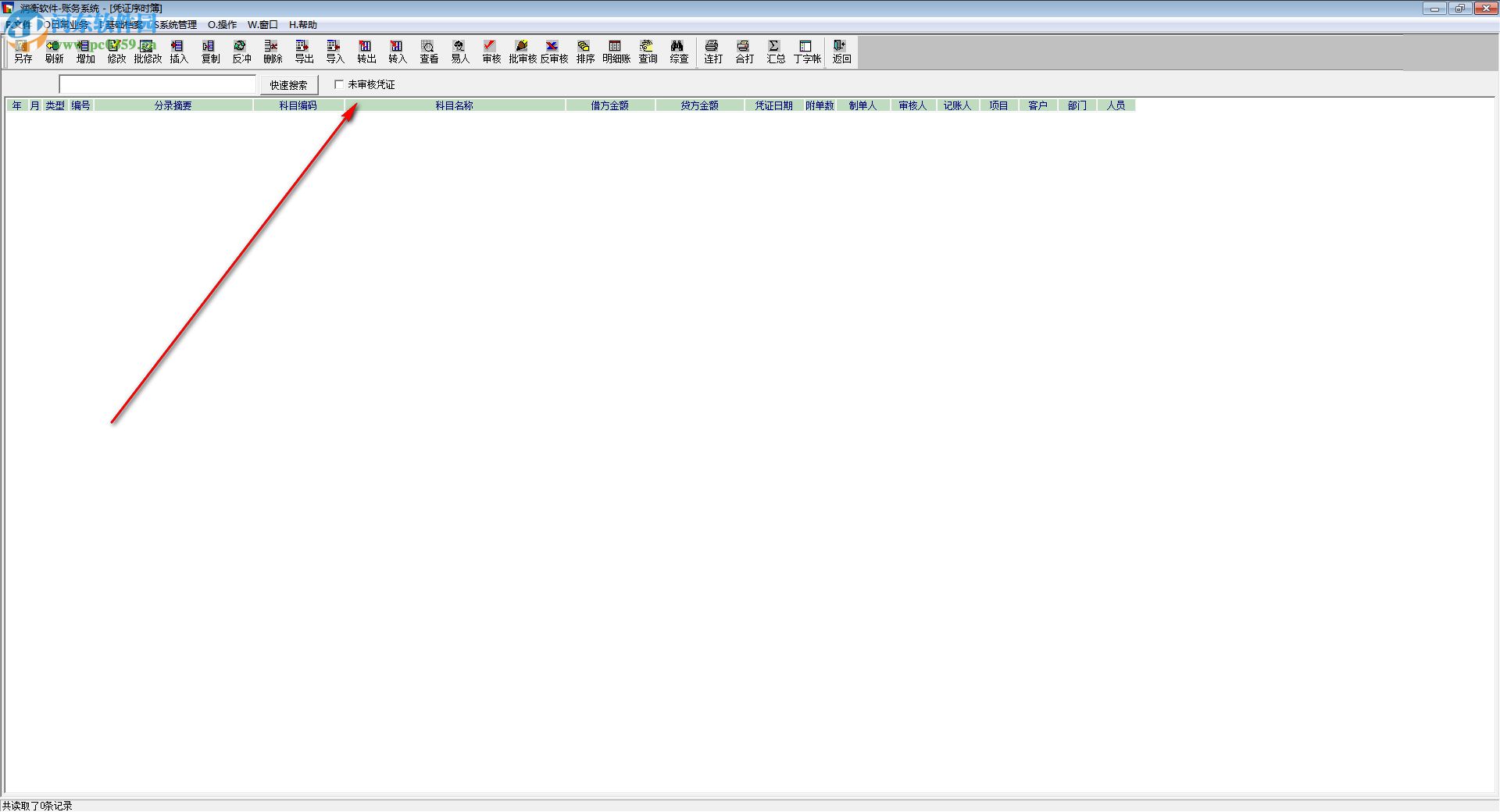
Task: Click the 贷方金额 column header
Action: (x=699, y=105)
